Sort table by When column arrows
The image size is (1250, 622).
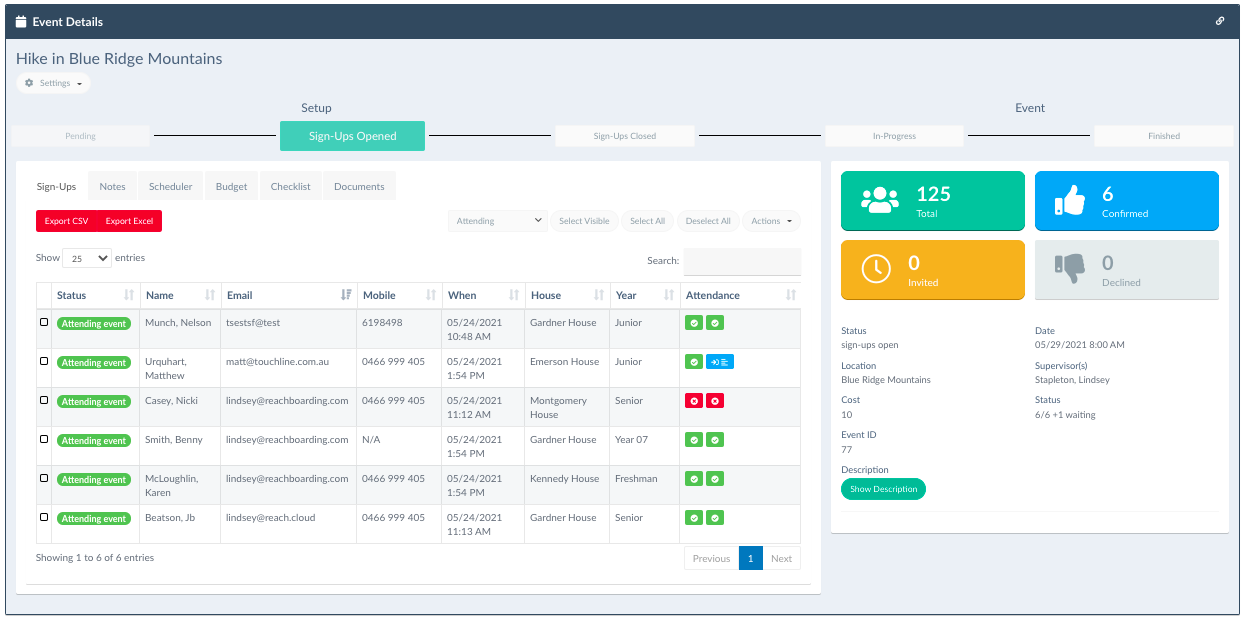click(x=514, y=295)
